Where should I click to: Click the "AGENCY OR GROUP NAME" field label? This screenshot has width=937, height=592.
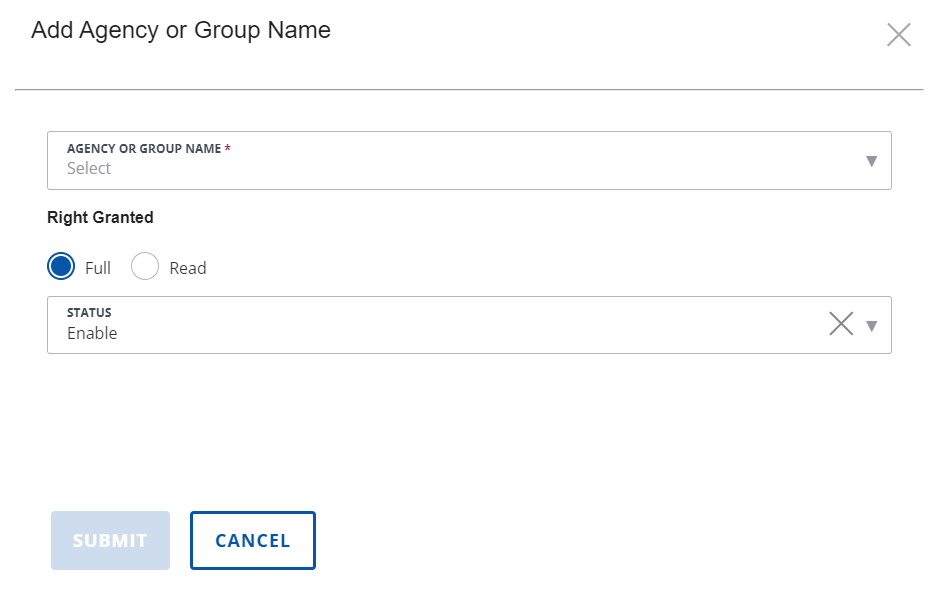tap(144, 149)
